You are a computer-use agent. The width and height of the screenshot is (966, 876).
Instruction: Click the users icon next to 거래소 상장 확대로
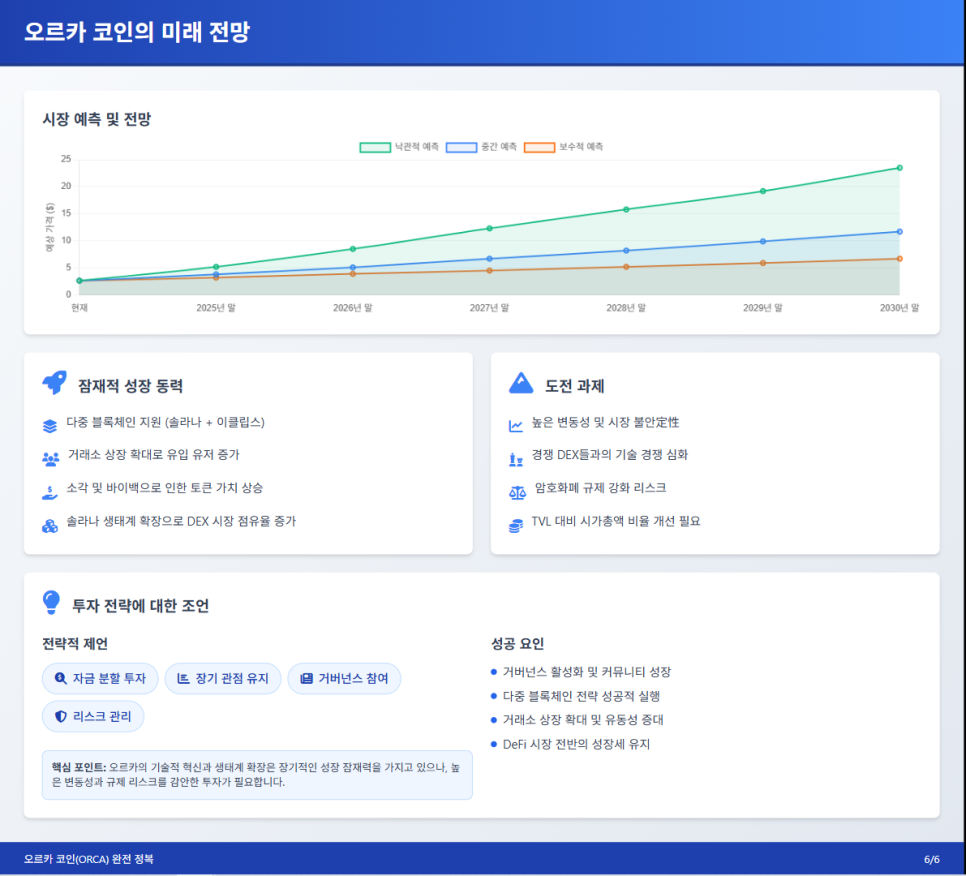[x=51, y=458]
